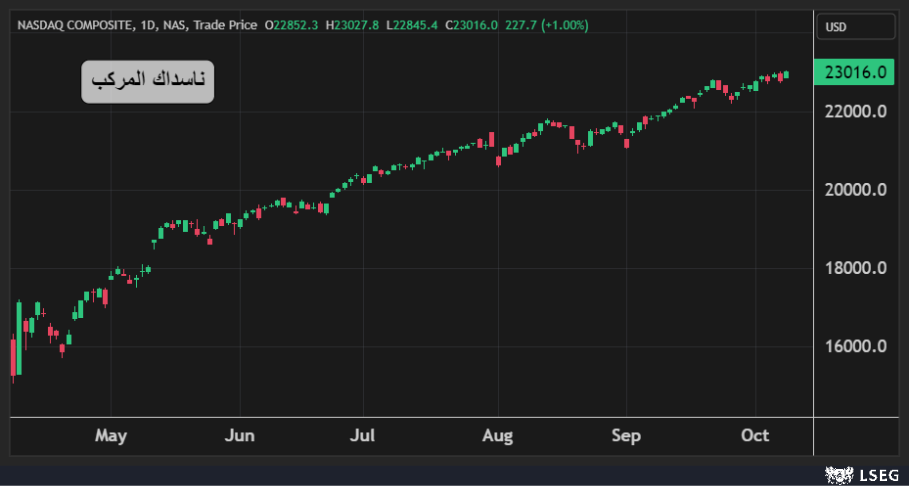909x486 pixels.
Task: Select Aug on the time axis
Action: (x=497, y=436)
